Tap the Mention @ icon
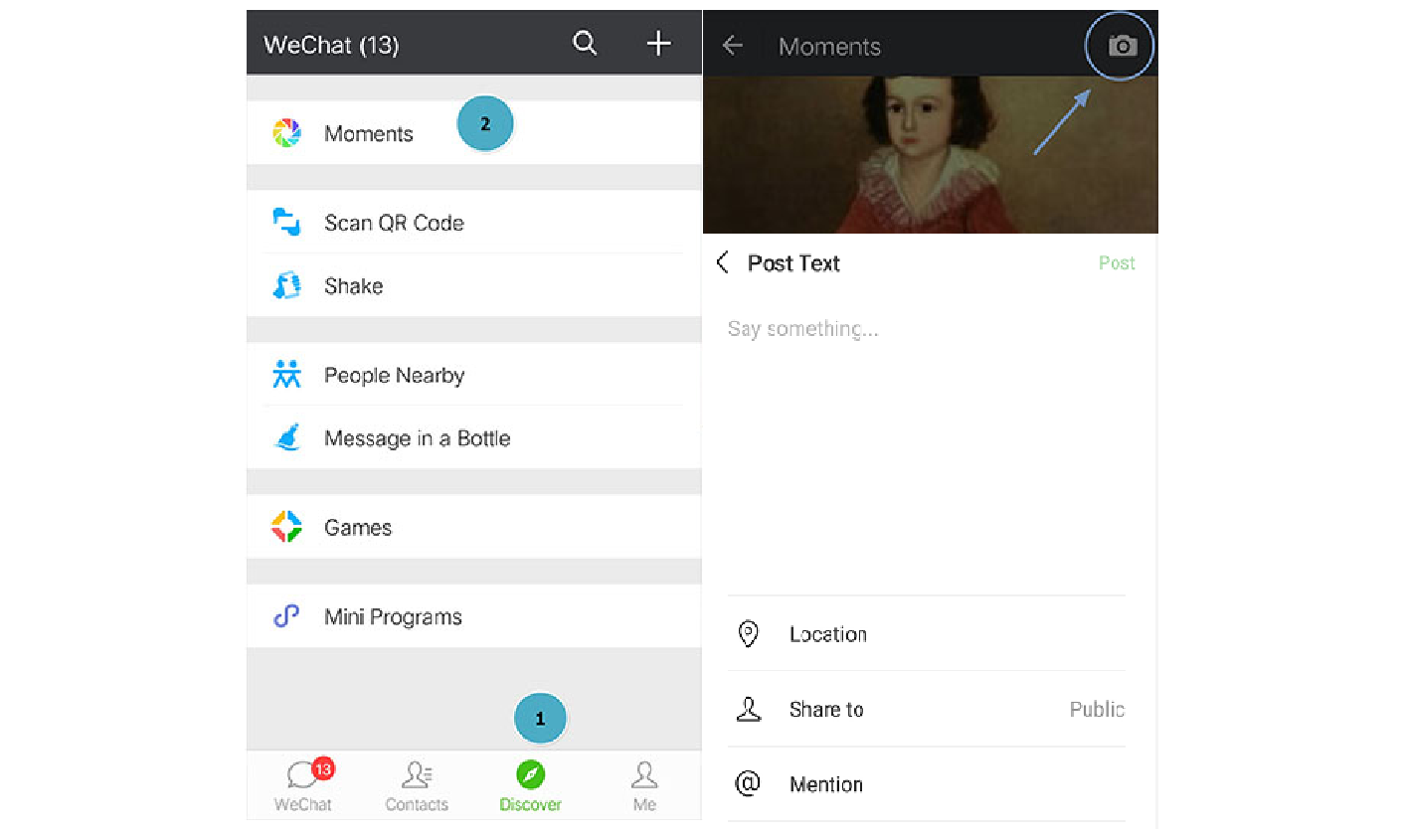 coord(748,783)
